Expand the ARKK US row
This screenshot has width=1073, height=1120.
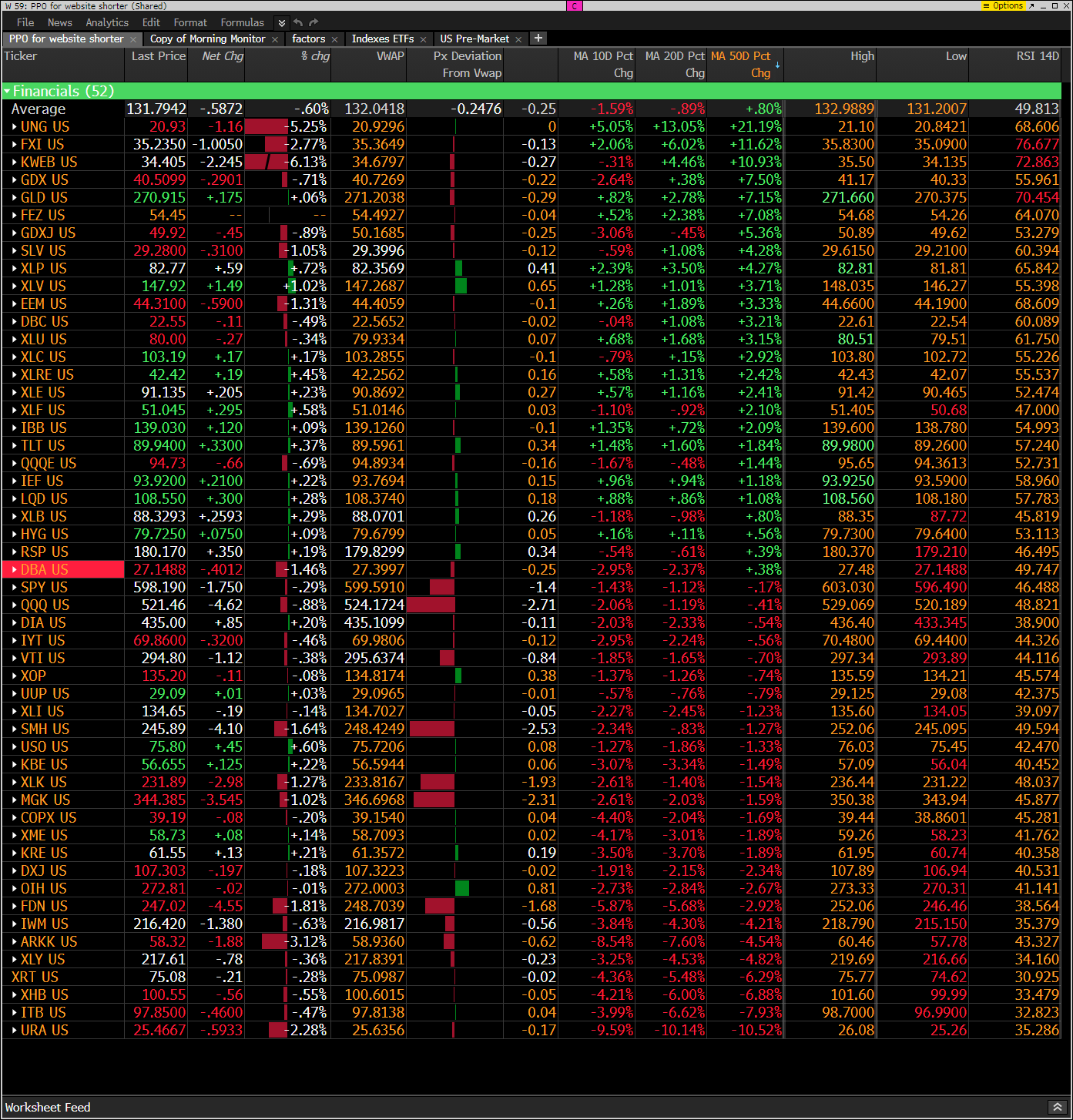coord(15,941)
